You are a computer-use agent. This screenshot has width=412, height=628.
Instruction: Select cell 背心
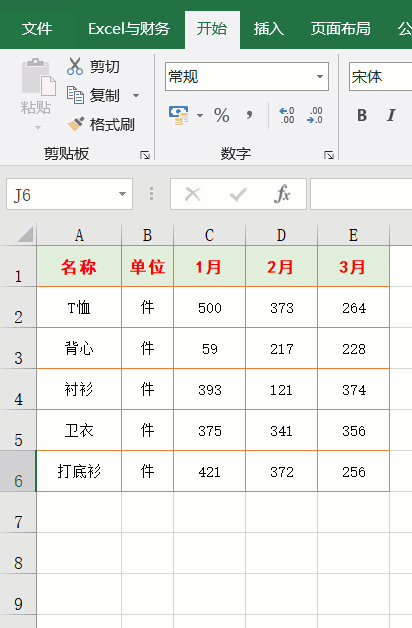79,348
